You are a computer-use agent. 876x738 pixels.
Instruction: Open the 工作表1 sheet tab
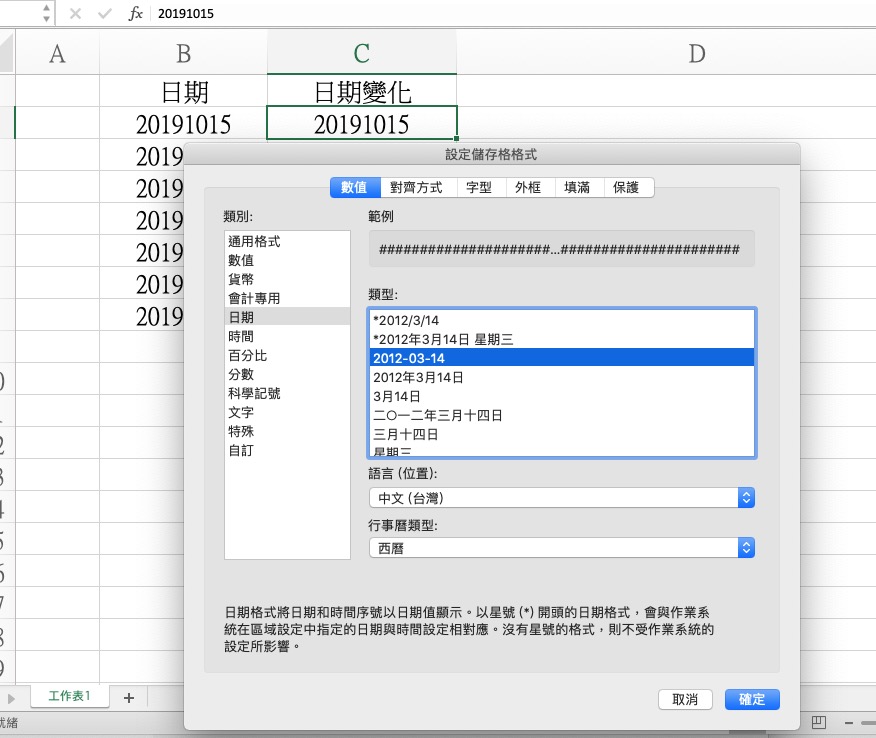[x=69, y=696]
